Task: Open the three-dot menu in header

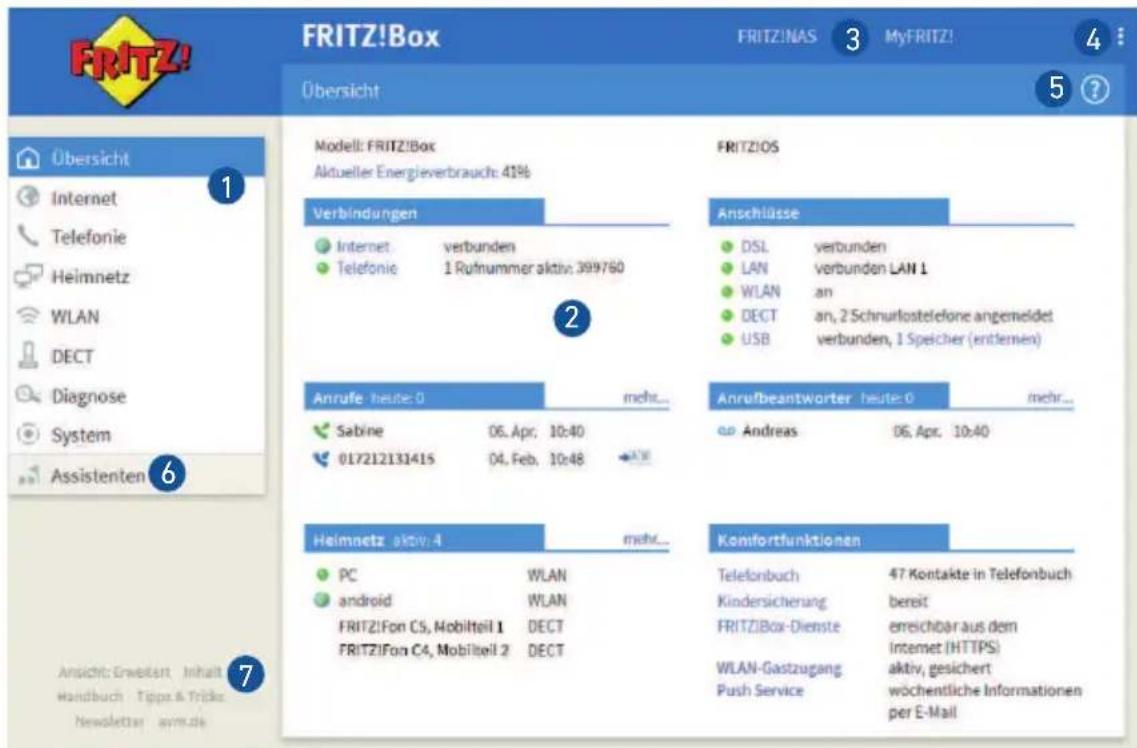Action: (x=1120, y=36)
